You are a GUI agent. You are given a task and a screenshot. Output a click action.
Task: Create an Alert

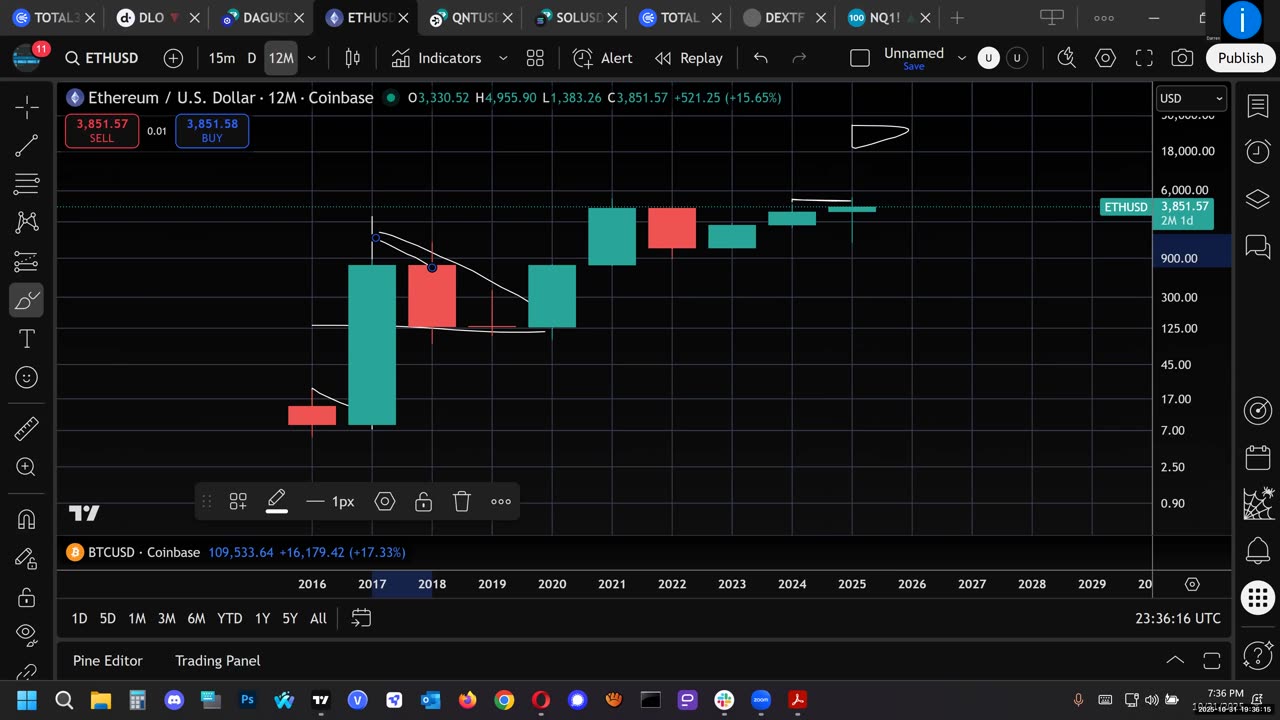603,58
